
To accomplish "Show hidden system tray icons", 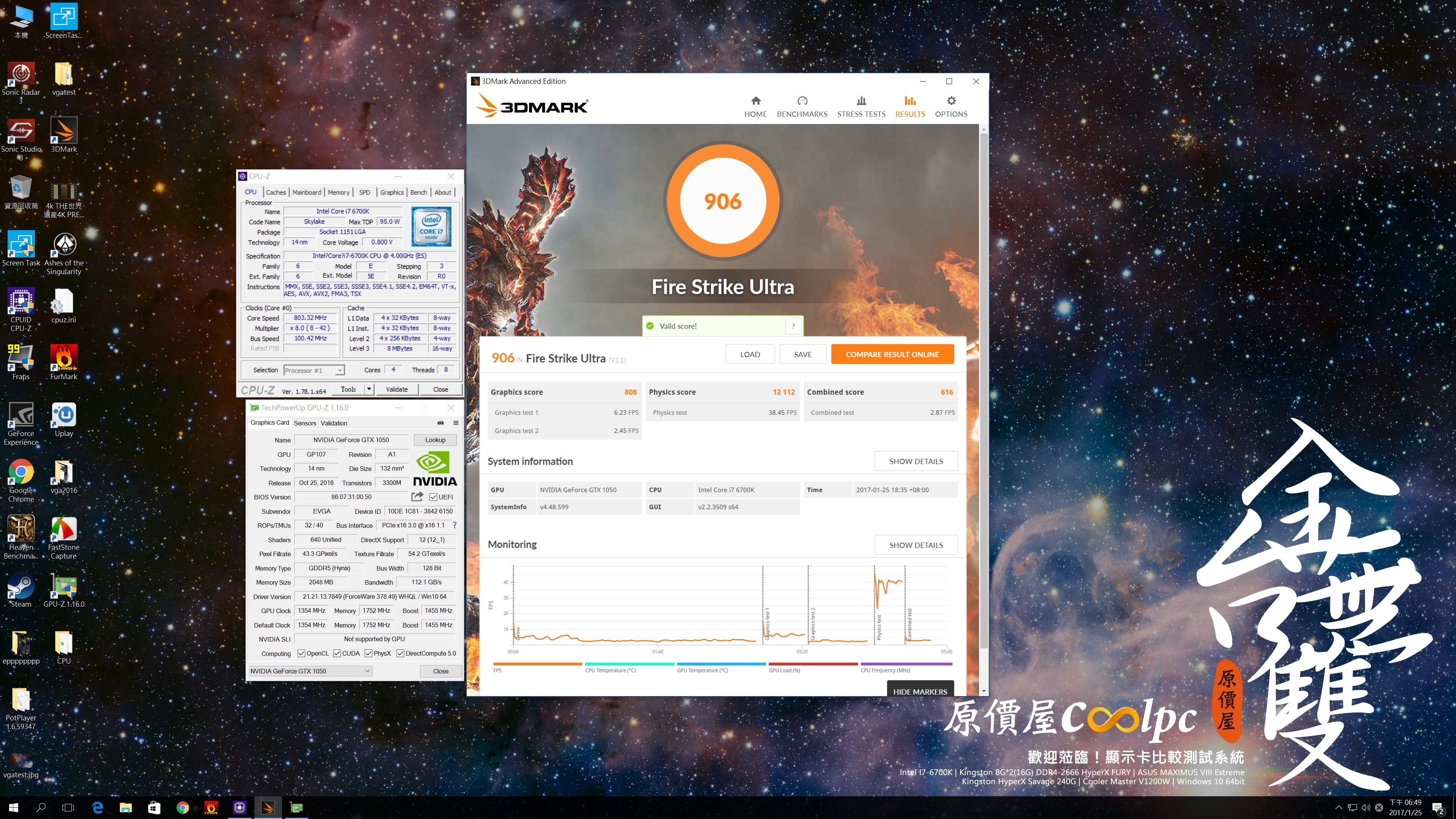I will tap(1338, 808).
